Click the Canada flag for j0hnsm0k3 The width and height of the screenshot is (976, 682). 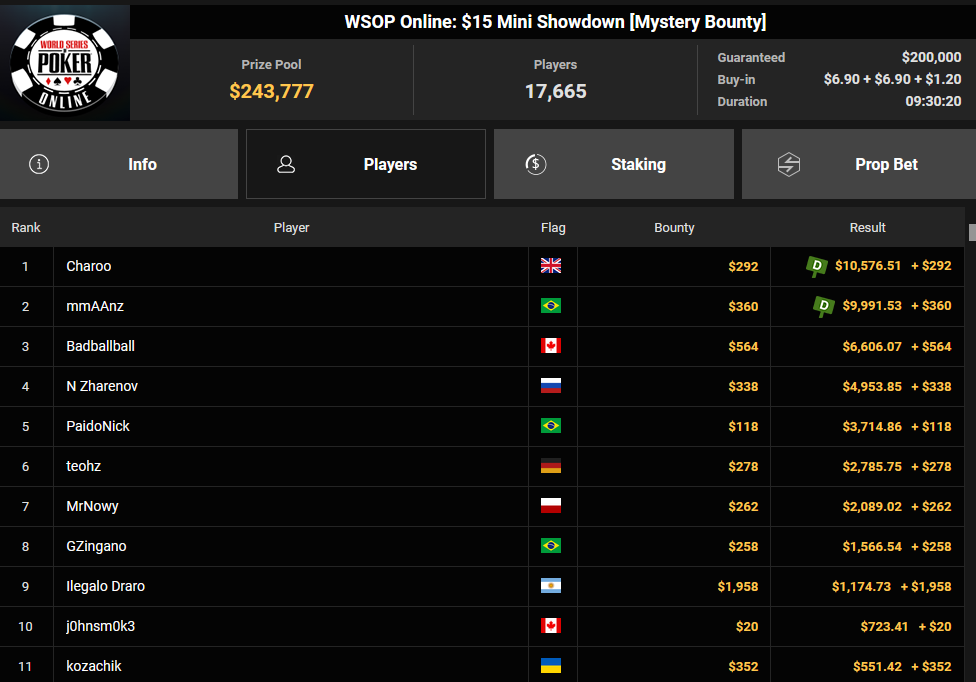(551, 625)
